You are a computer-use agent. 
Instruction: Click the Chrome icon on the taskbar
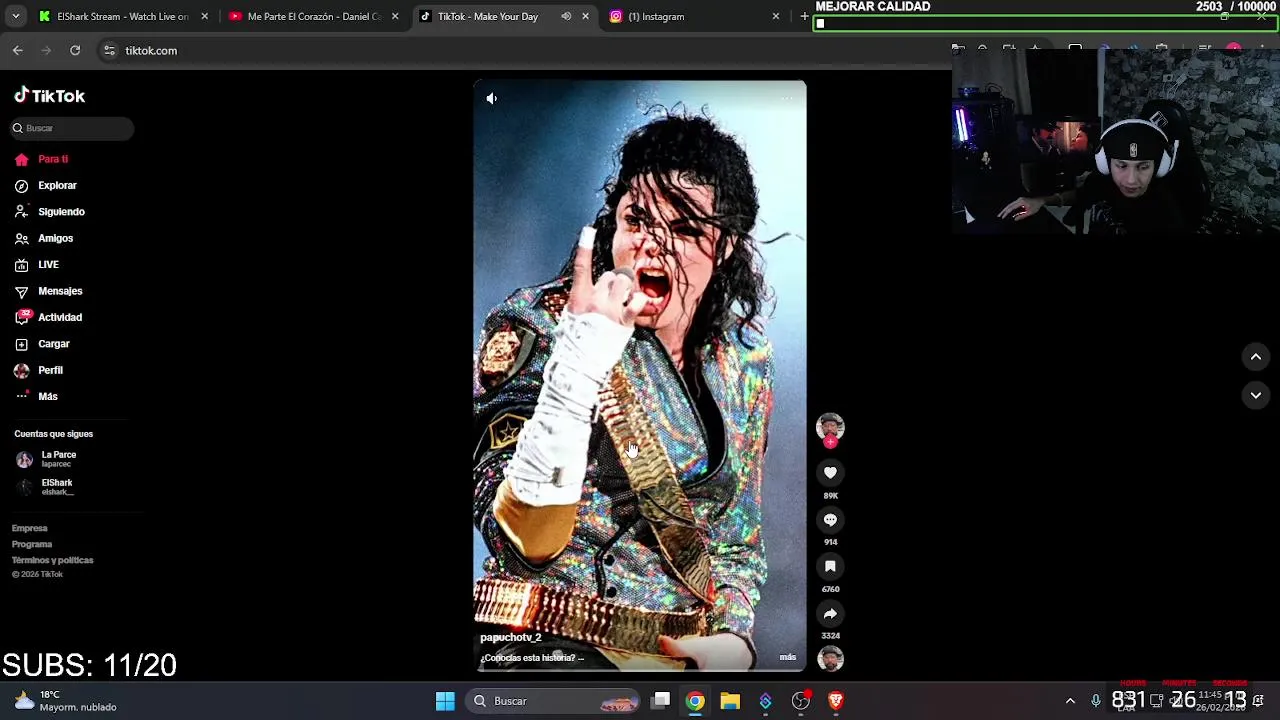(x=695, y=701)
